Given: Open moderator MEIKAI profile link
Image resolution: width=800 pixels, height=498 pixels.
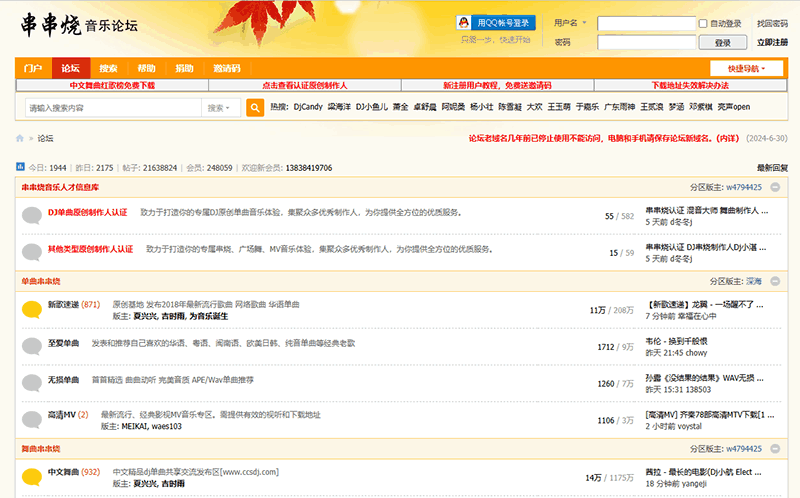Looking at the screenshot, I should (134, 427).
